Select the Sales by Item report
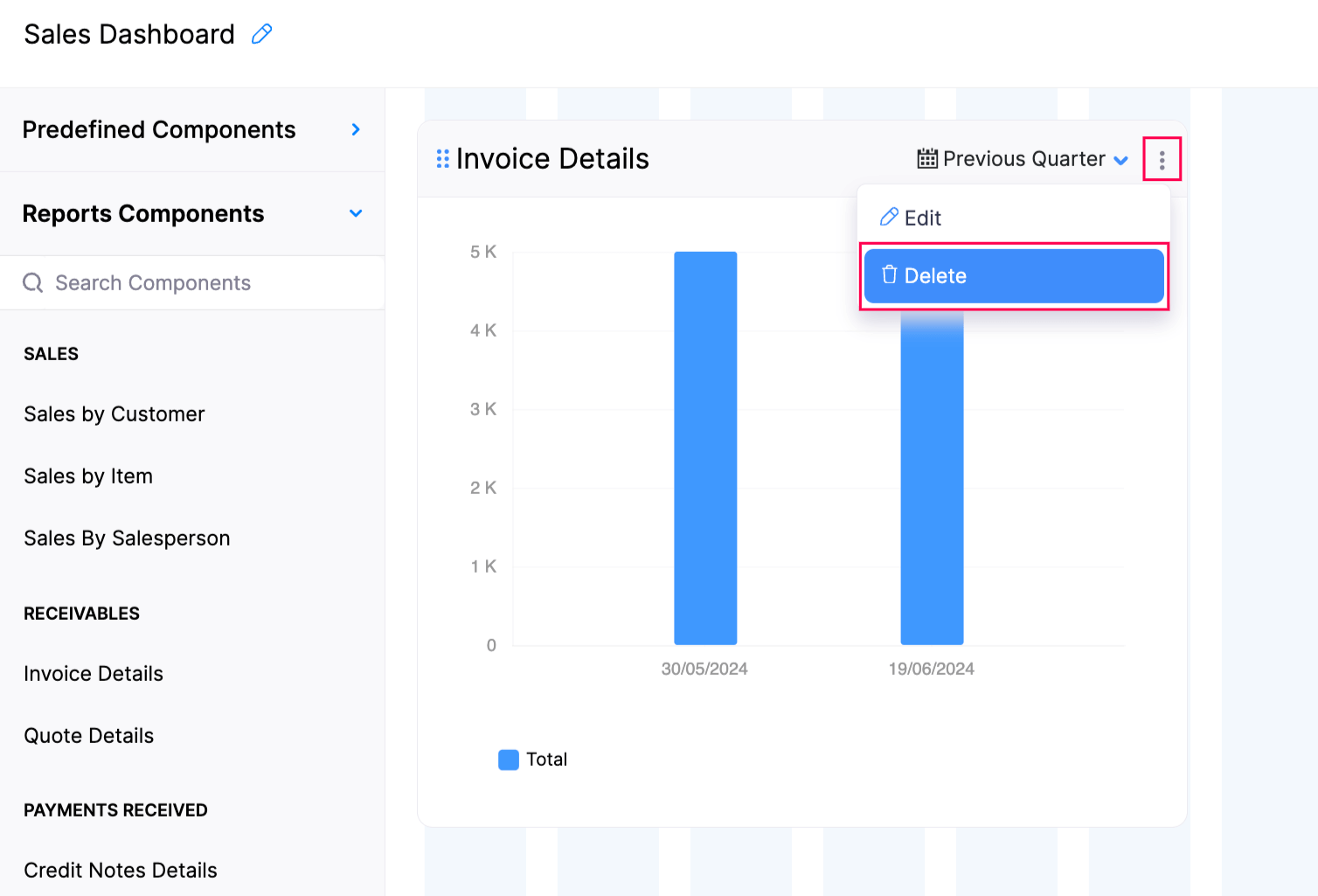This screenshot has height=896, width=1318. click(x=88, y=476)
